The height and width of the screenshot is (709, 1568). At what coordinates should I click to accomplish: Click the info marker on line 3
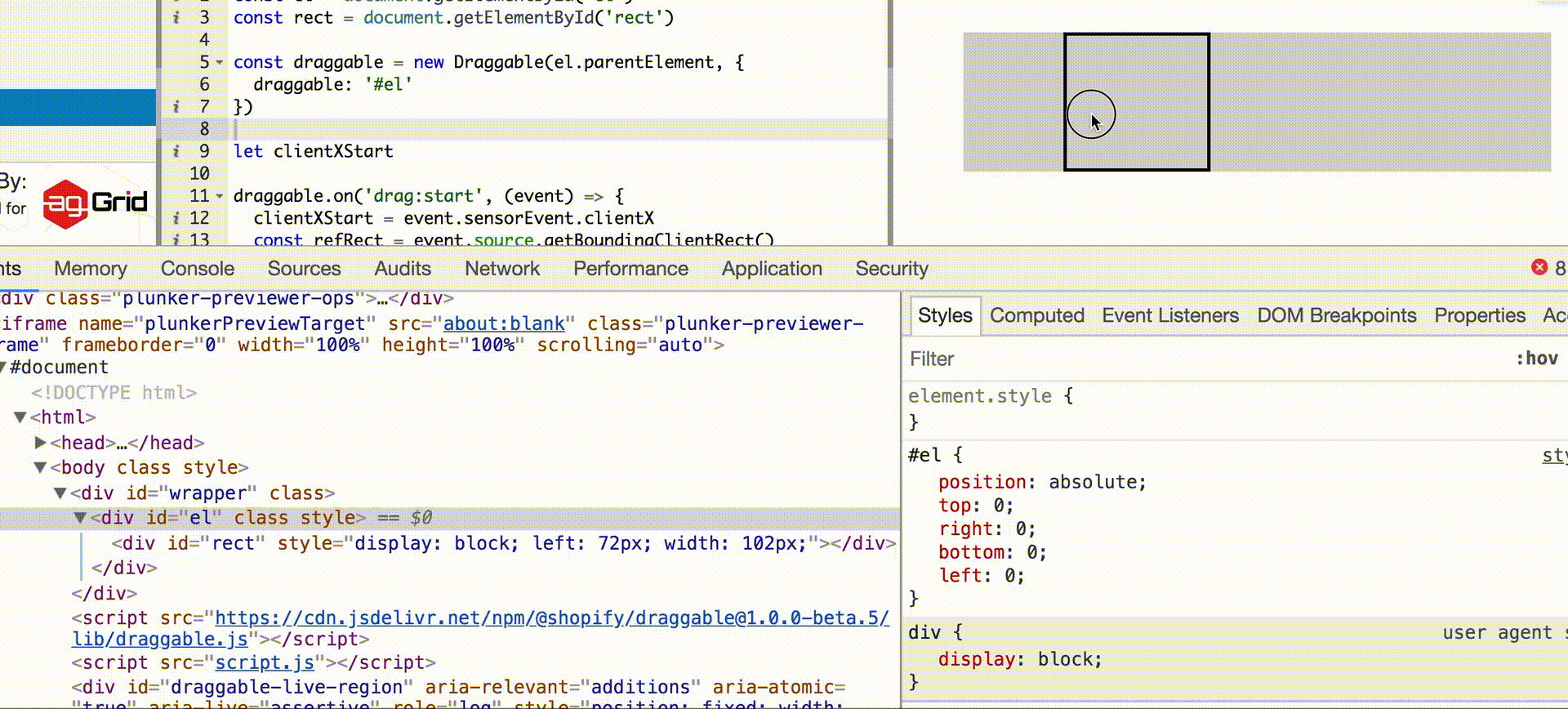pyautogui.click(x=176, y=17)
